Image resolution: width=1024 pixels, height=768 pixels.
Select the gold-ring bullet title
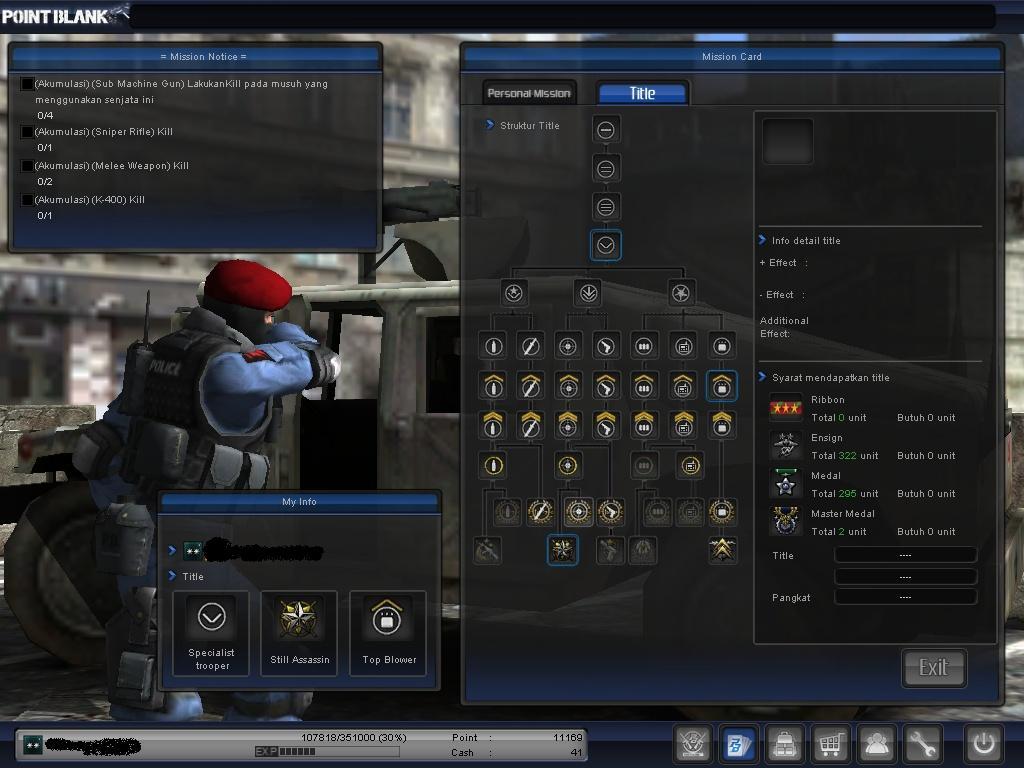493,466
